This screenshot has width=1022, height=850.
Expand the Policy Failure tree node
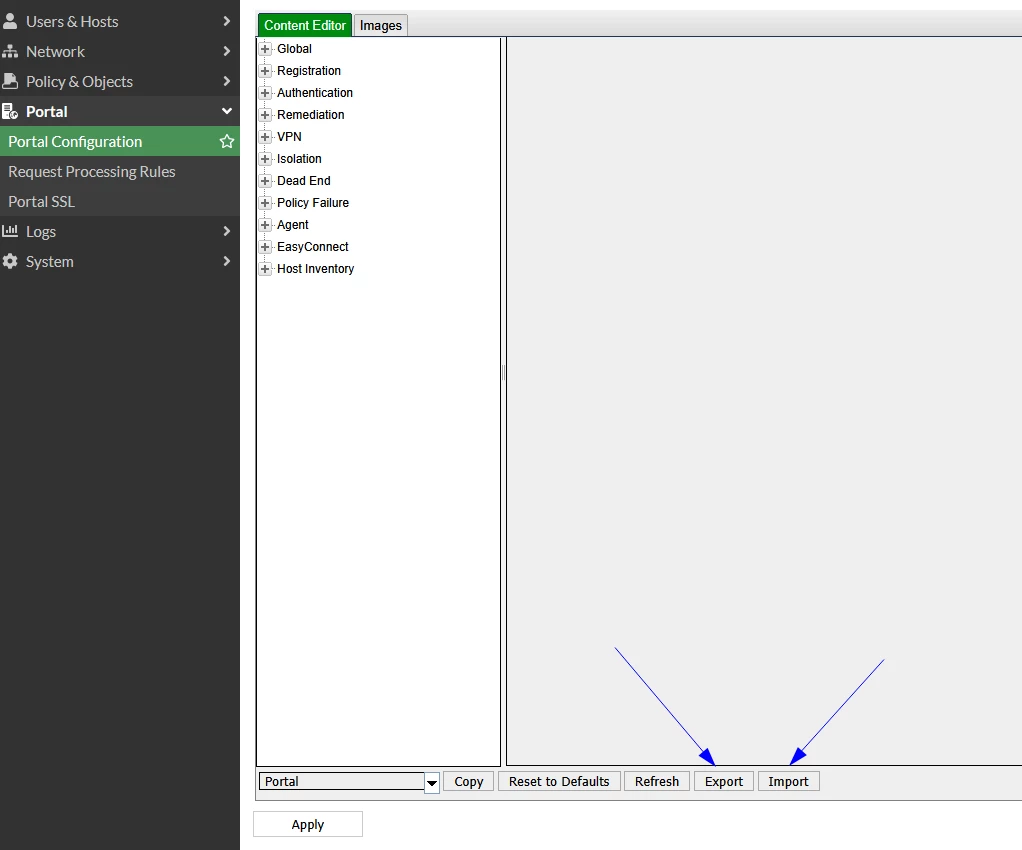(265, 203)
